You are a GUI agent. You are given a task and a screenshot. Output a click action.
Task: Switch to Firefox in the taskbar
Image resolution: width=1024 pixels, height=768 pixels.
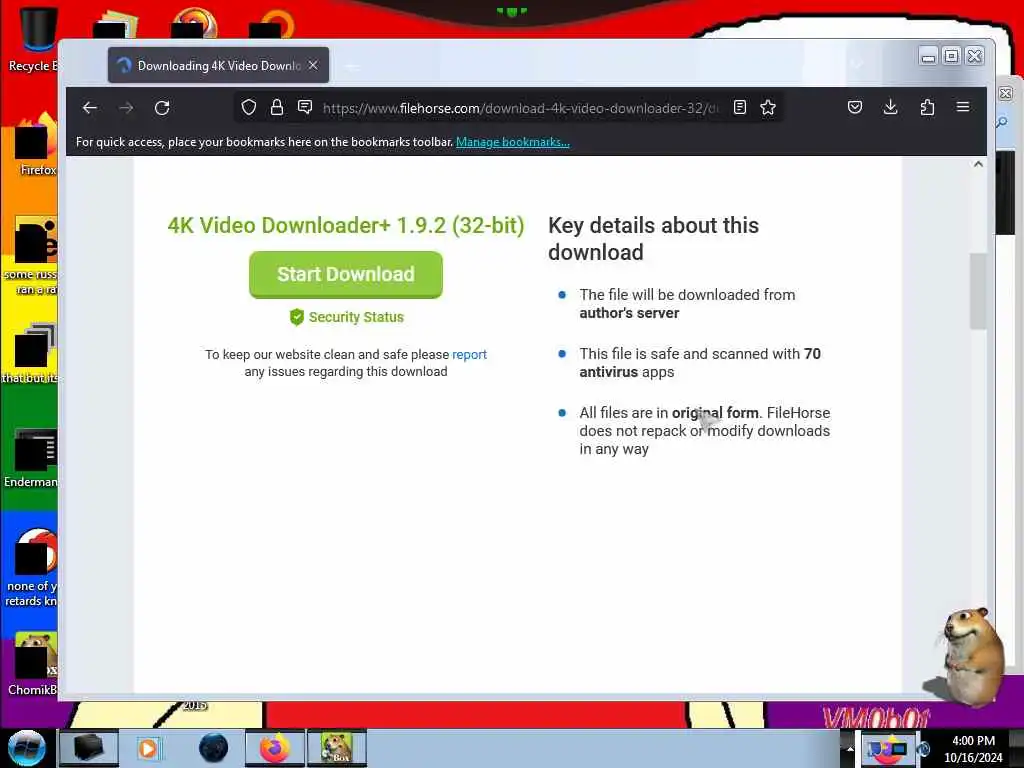(x=275, y=748)
